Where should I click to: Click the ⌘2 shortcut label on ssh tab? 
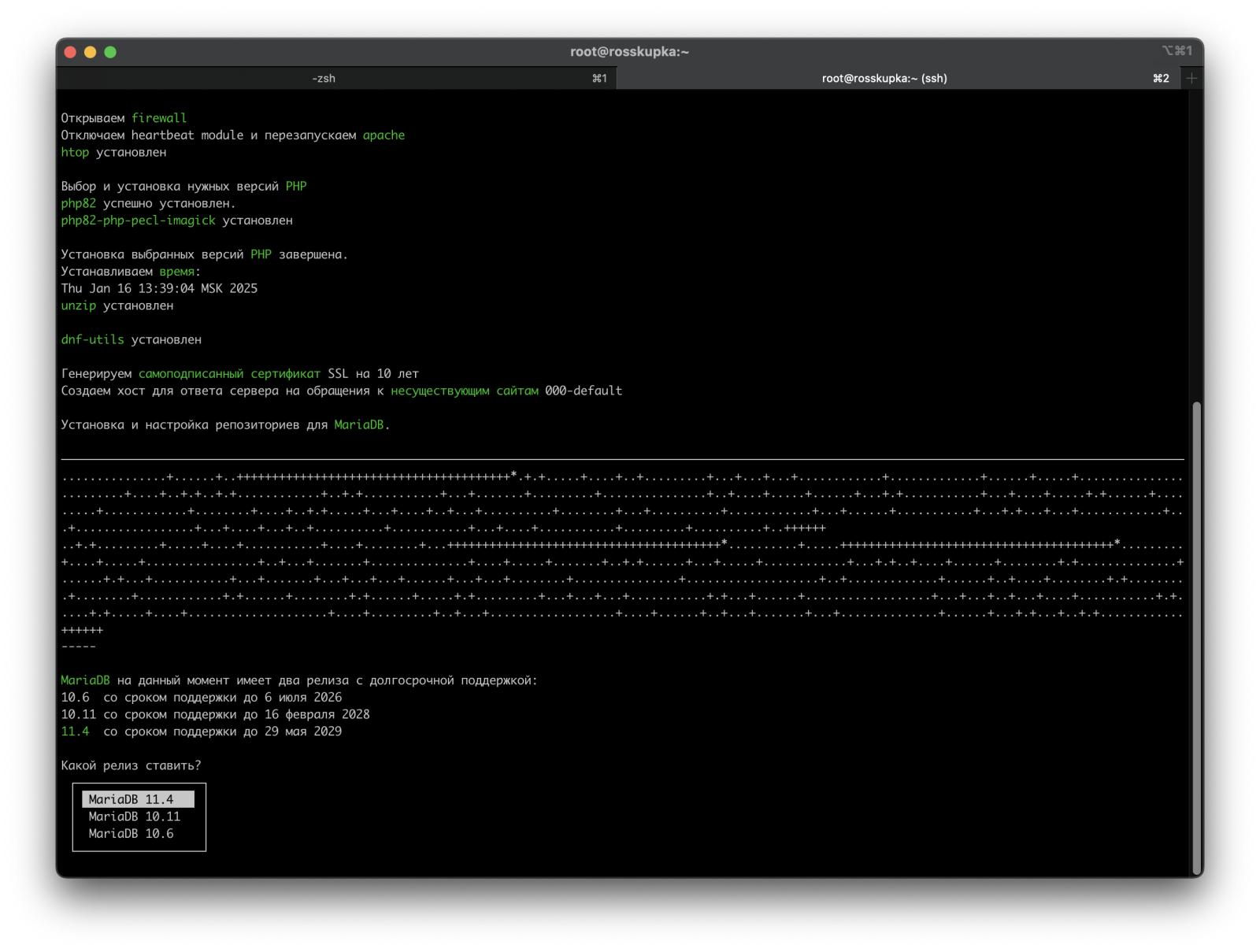point(1161,78)
